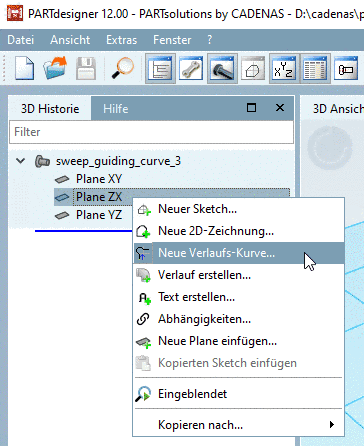Open the Kopieren nach submenu arrow
Viewport: 364px width, 446px height.
[332, 425]
